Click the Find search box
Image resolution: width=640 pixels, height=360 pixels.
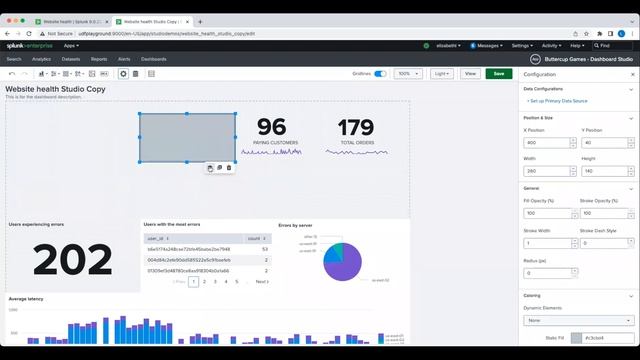[612, 46]
